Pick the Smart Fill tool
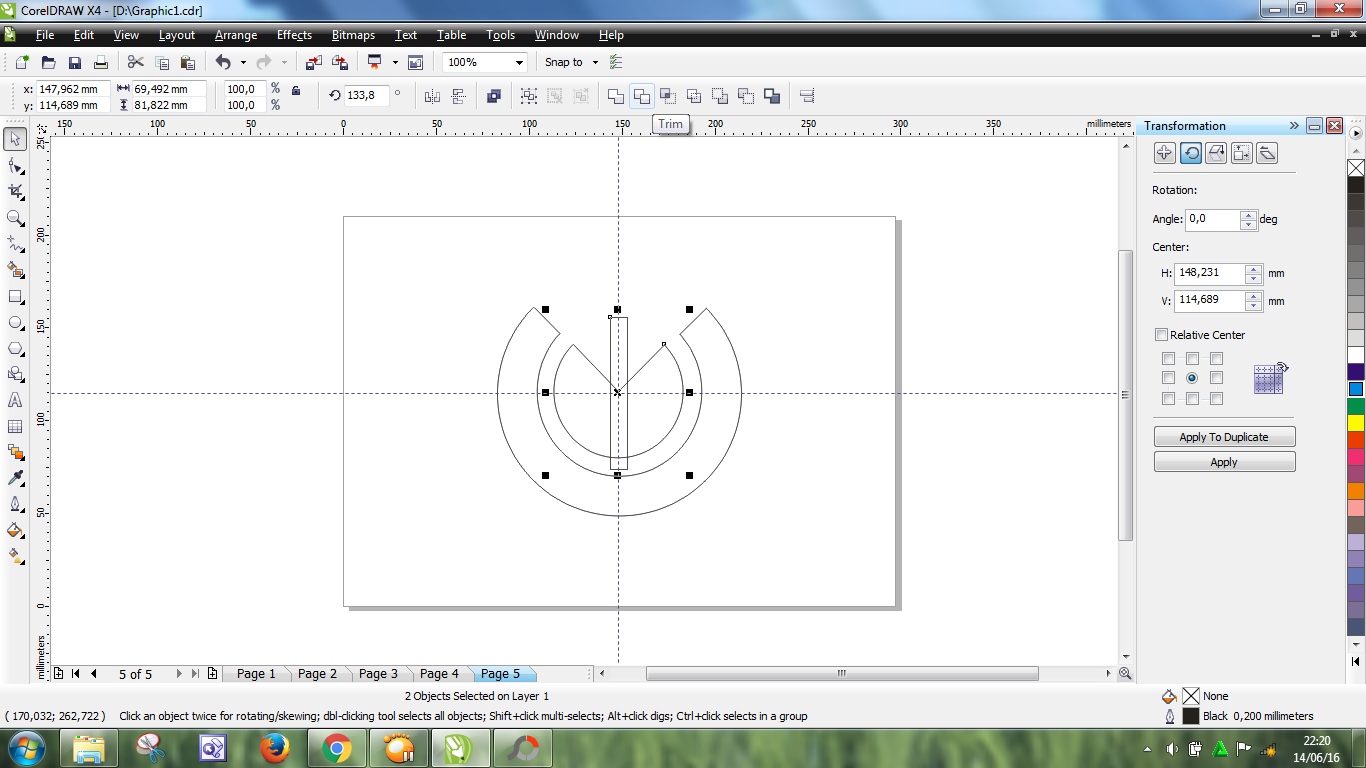1366x768 pixels. (15, 270)
